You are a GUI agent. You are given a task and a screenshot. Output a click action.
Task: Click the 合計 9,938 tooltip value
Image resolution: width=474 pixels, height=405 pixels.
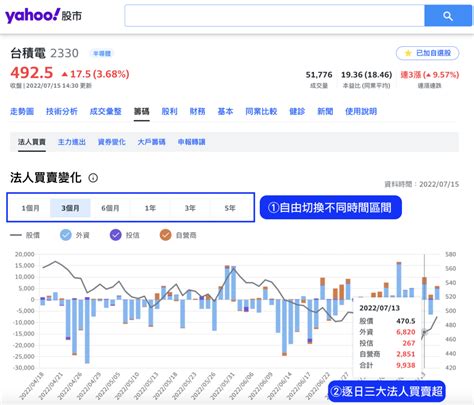406,365
